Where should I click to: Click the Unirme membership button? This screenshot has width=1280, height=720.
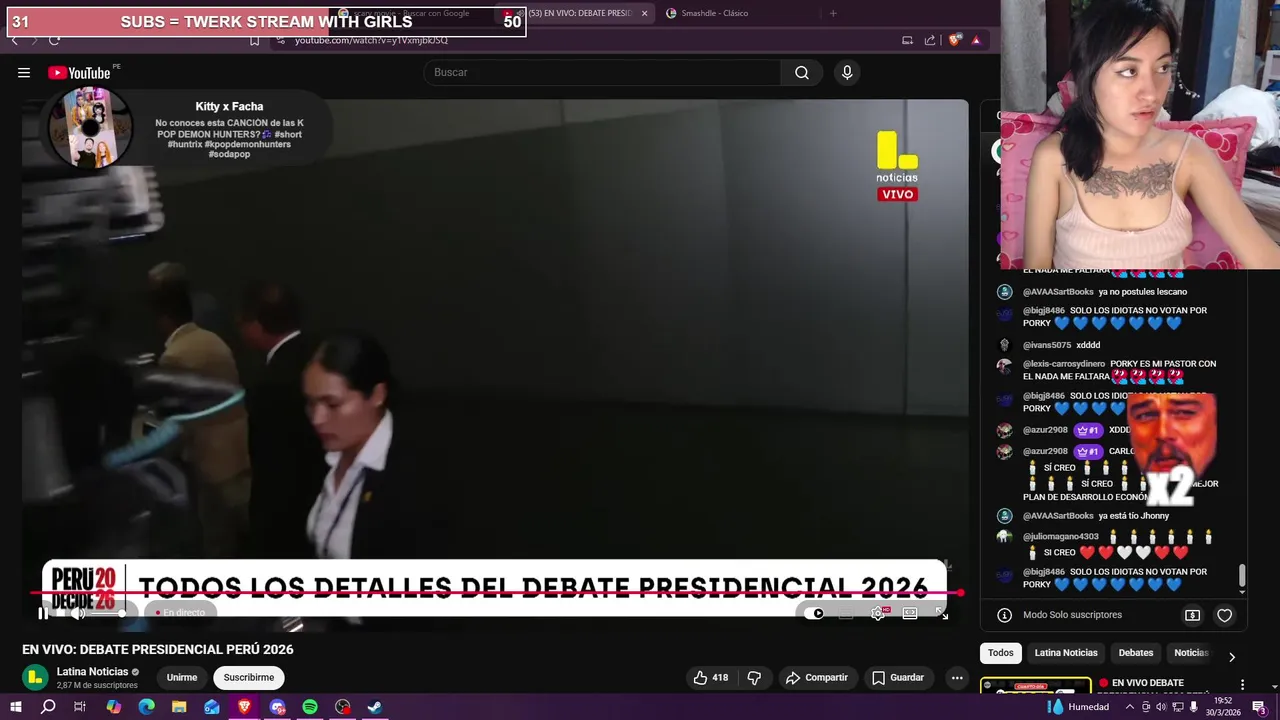point(182,677)
